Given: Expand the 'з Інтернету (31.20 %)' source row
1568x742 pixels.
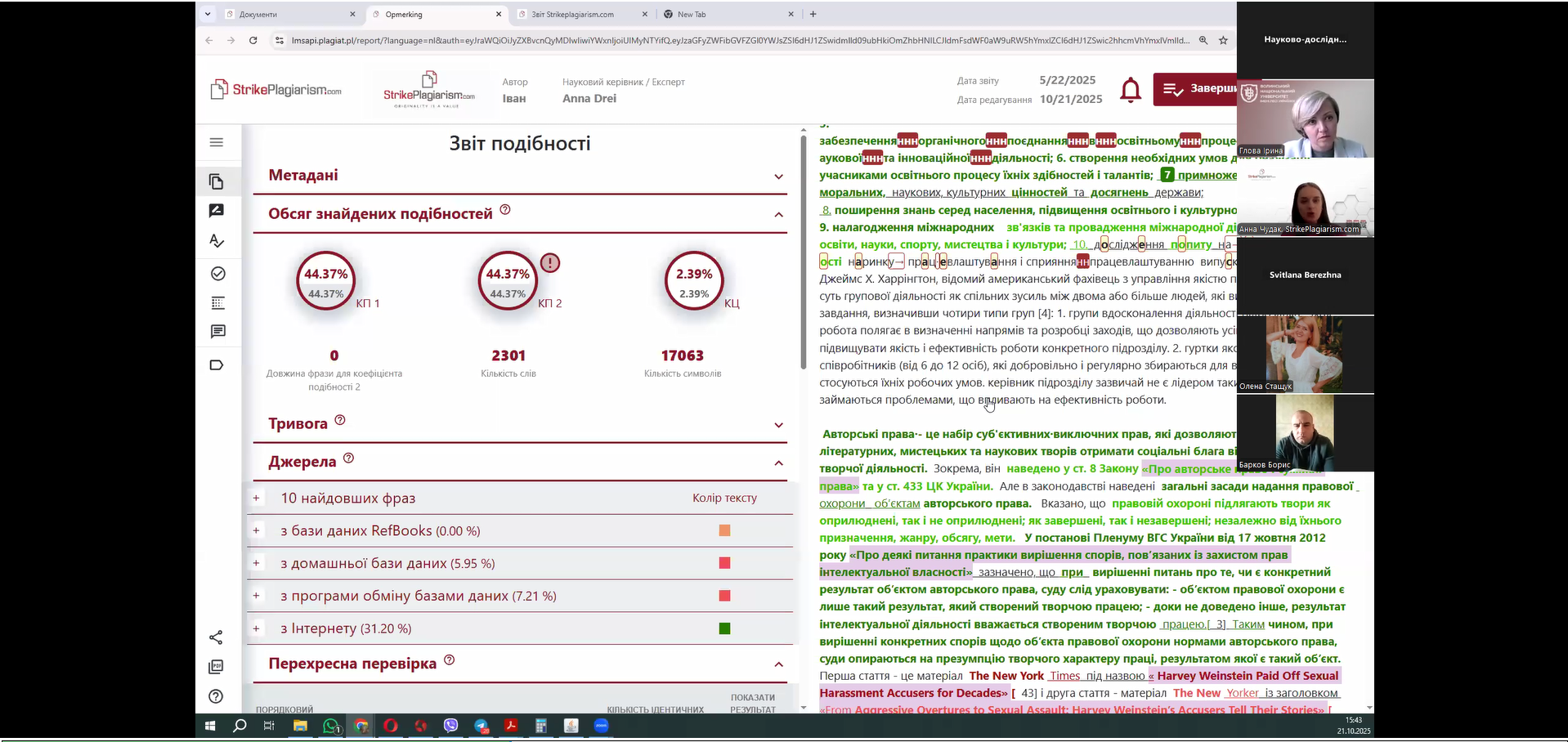Looking at the screenshot, I should click(257, 628).
